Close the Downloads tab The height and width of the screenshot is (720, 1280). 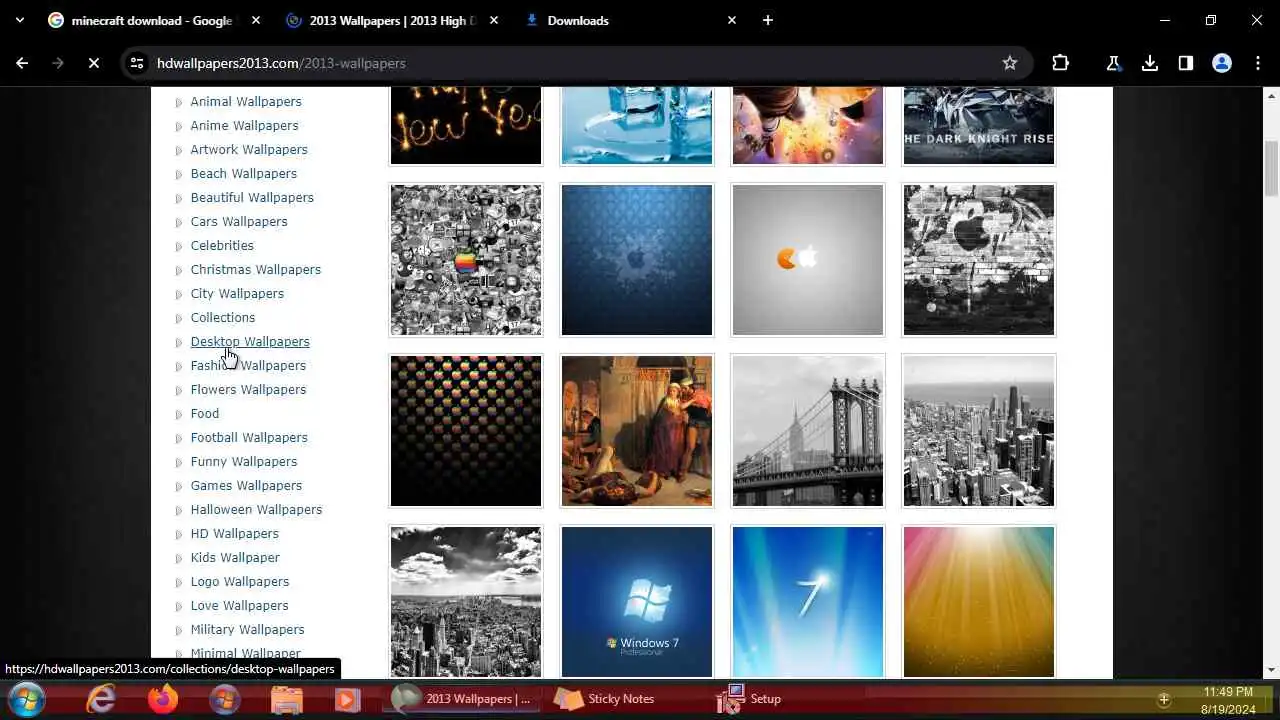click(x=732, y=20)
